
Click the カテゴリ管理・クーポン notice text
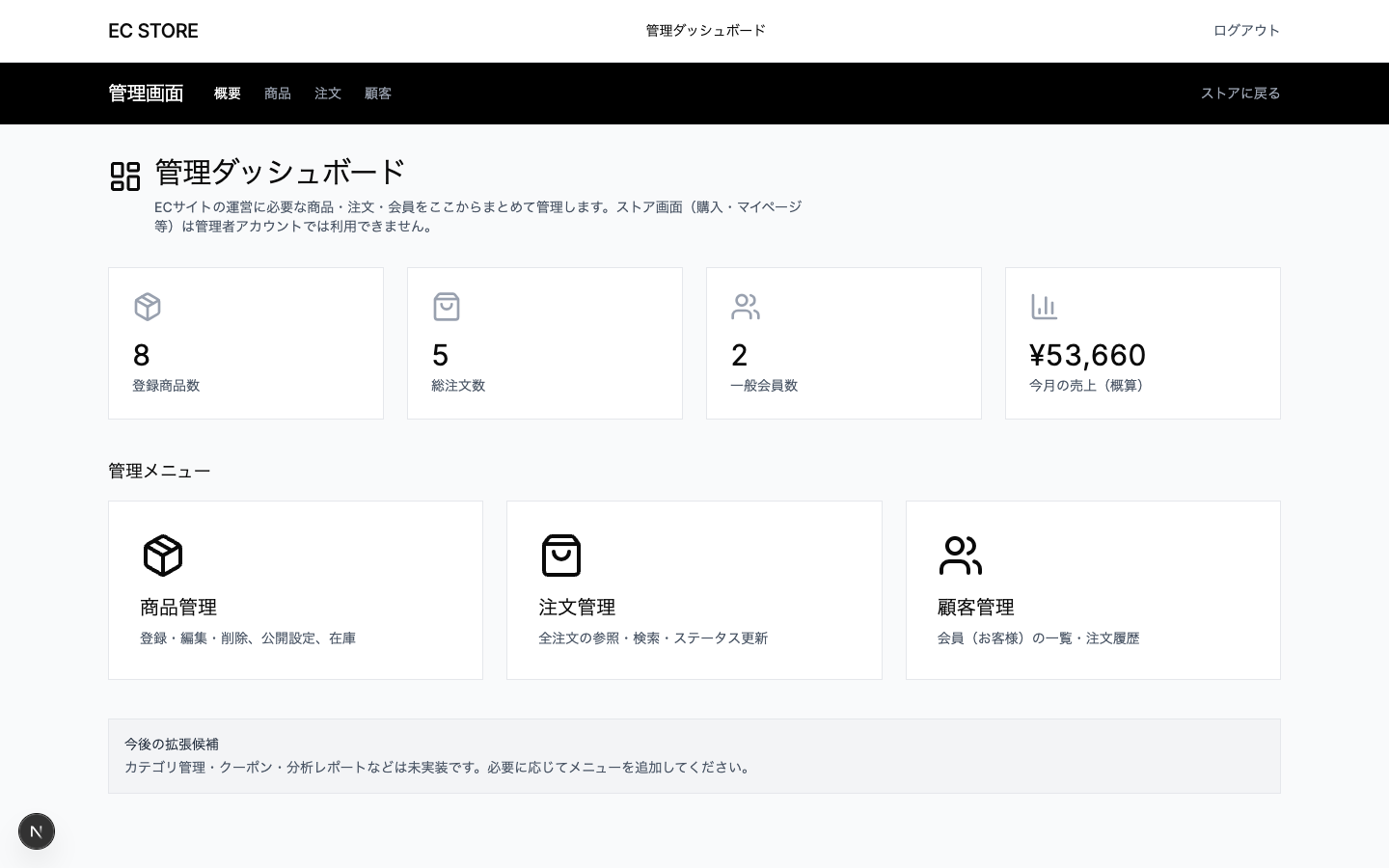click(x=440, y=768)
